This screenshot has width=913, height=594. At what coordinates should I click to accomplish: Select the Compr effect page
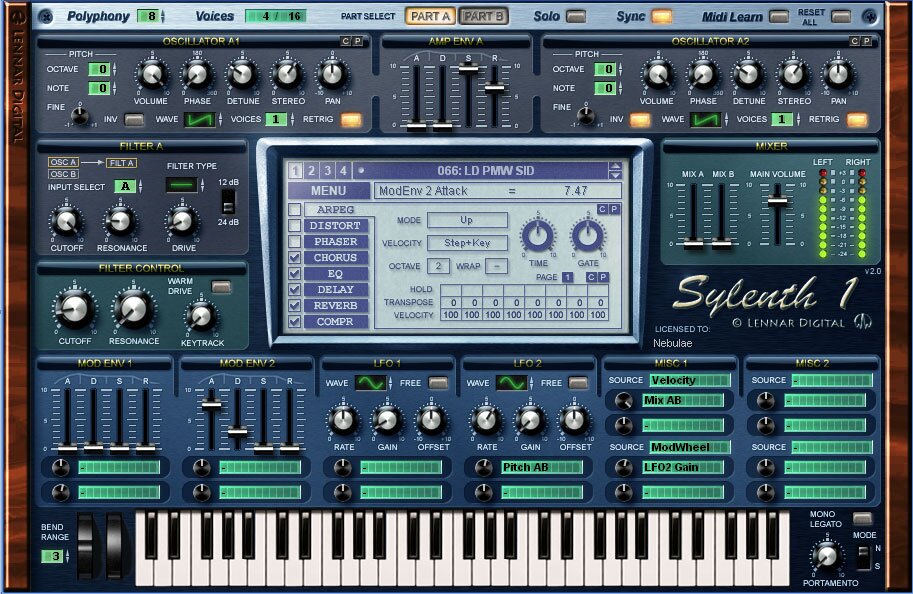335,321
